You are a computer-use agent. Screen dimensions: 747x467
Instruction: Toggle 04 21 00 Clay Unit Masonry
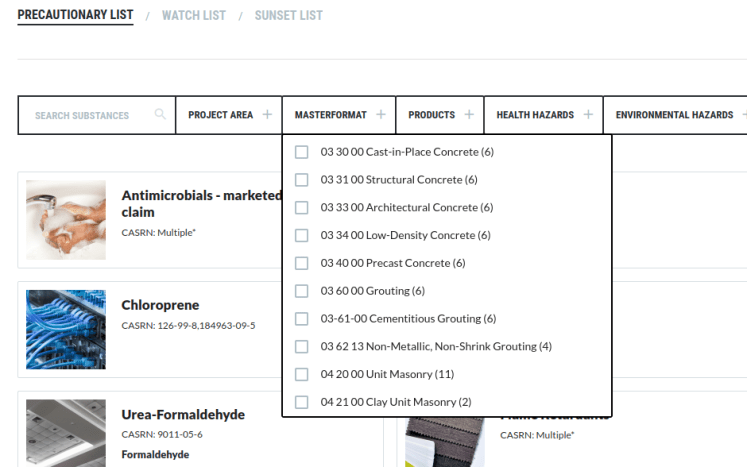pos(302,402)
